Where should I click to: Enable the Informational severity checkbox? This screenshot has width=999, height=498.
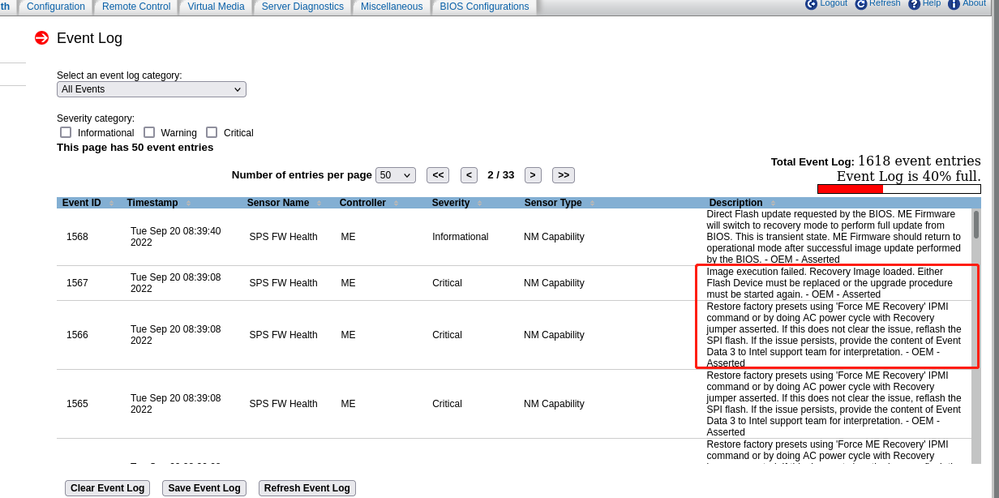pyautogui.click(x=65, y=132)
